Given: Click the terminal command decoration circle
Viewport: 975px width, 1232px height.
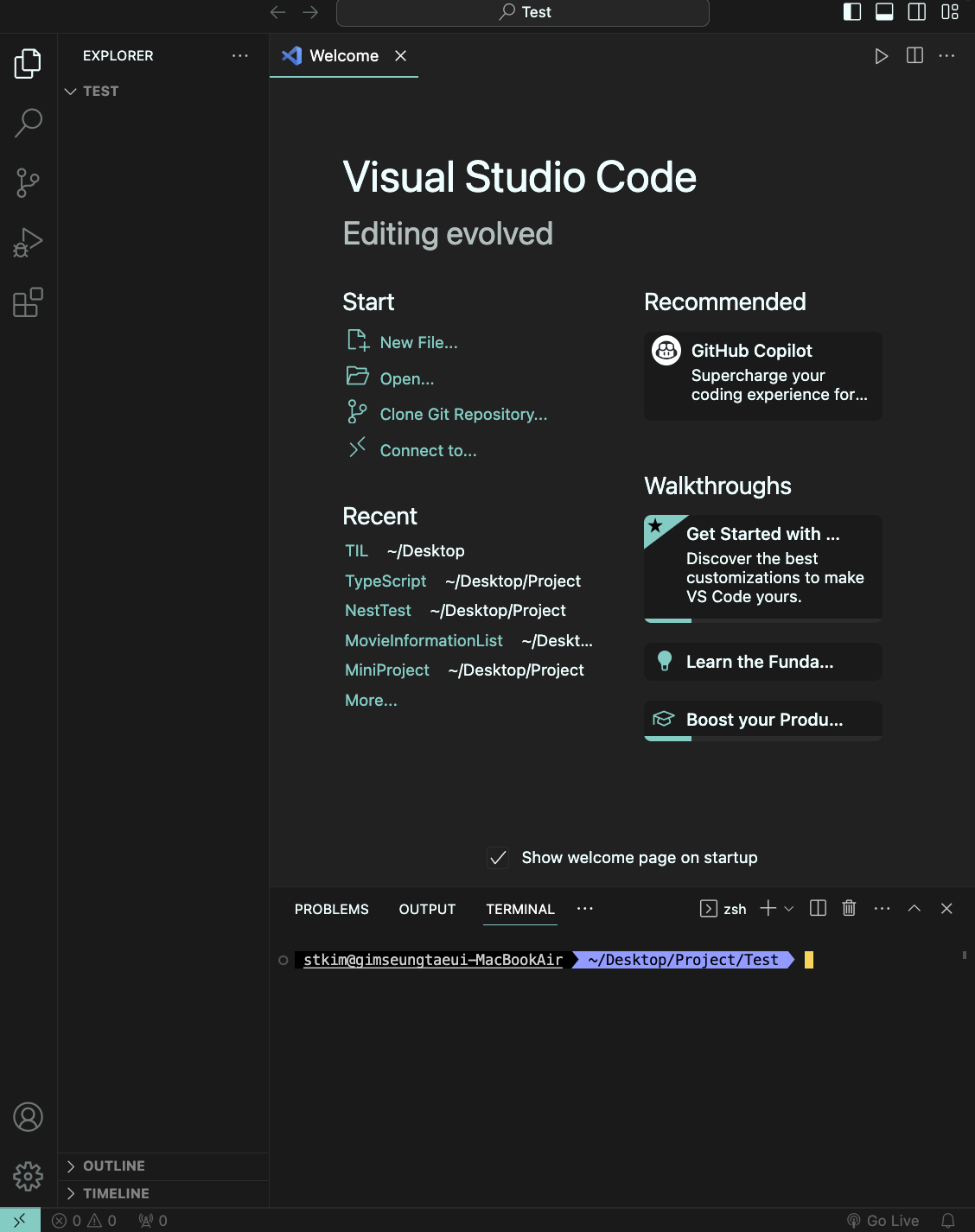Looking at the screenshot, I should pos(283,960).
